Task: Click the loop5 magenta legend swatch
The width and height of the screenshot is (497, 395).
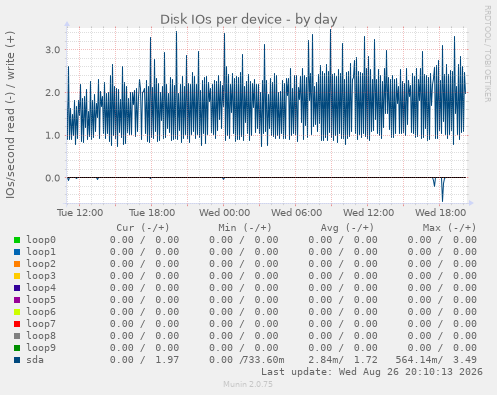Action: click(x=17, y=300)
